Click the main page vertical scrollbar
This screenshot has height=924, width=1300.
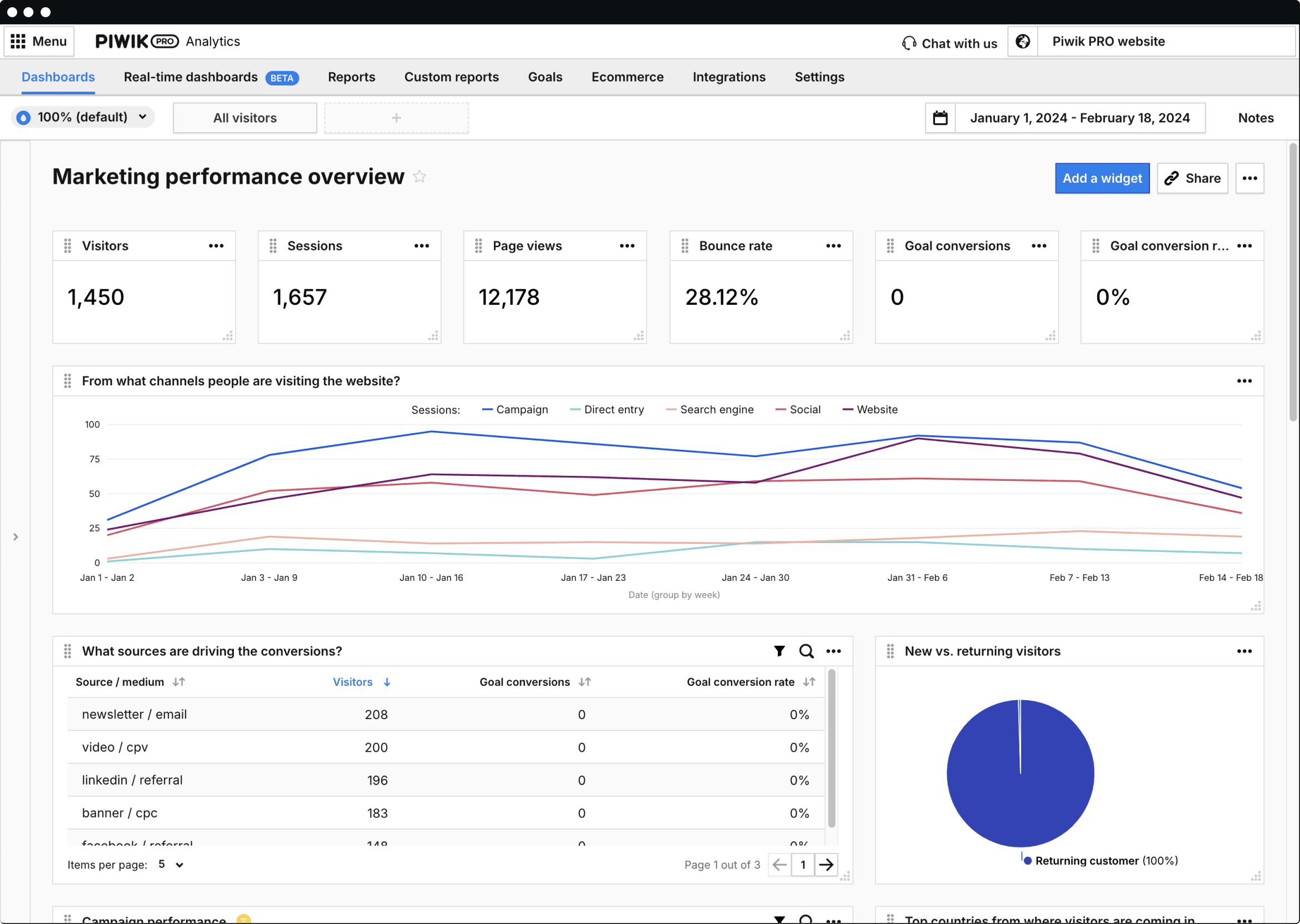(x=1293, y=282)
